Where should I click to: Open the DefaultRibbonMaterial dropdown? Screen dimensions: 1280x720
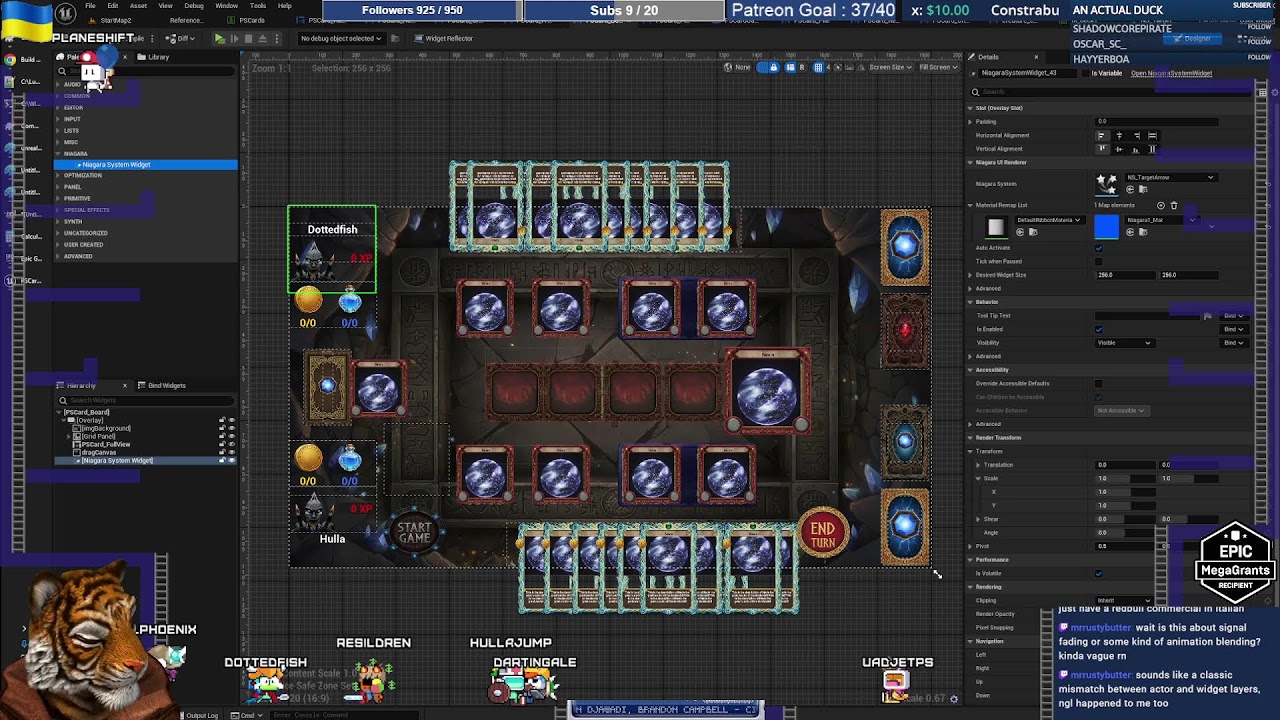1049,220
